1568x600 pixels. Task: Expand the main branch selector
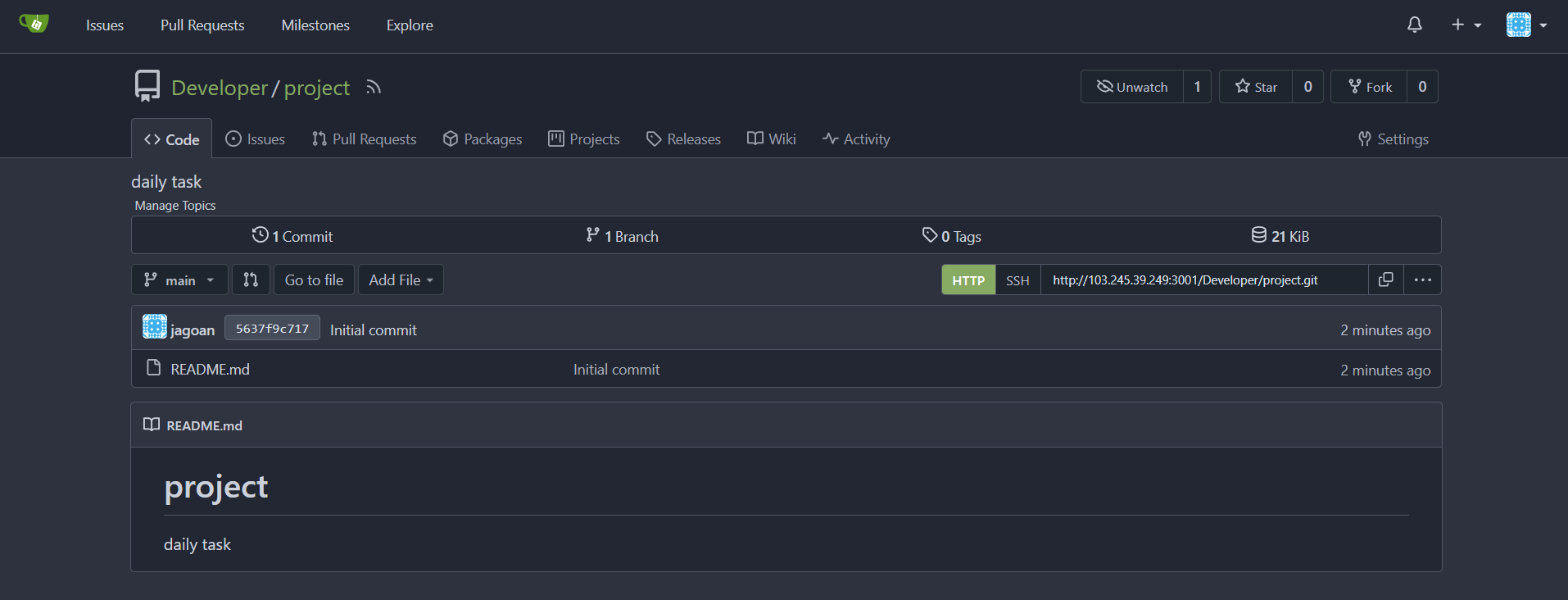coord(179,280)
